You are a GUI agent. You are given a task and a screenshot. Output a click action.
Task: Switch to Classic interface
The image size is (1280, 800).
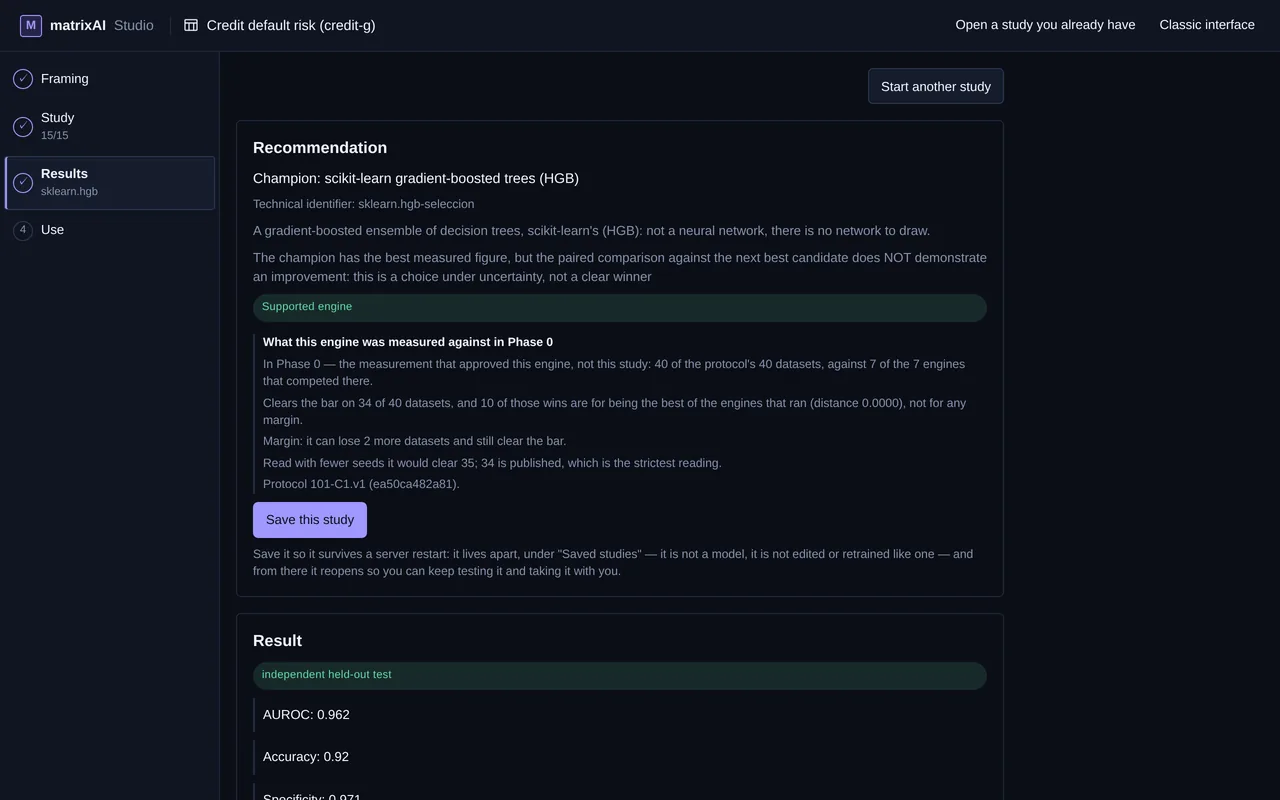(x=1207, y=25)
